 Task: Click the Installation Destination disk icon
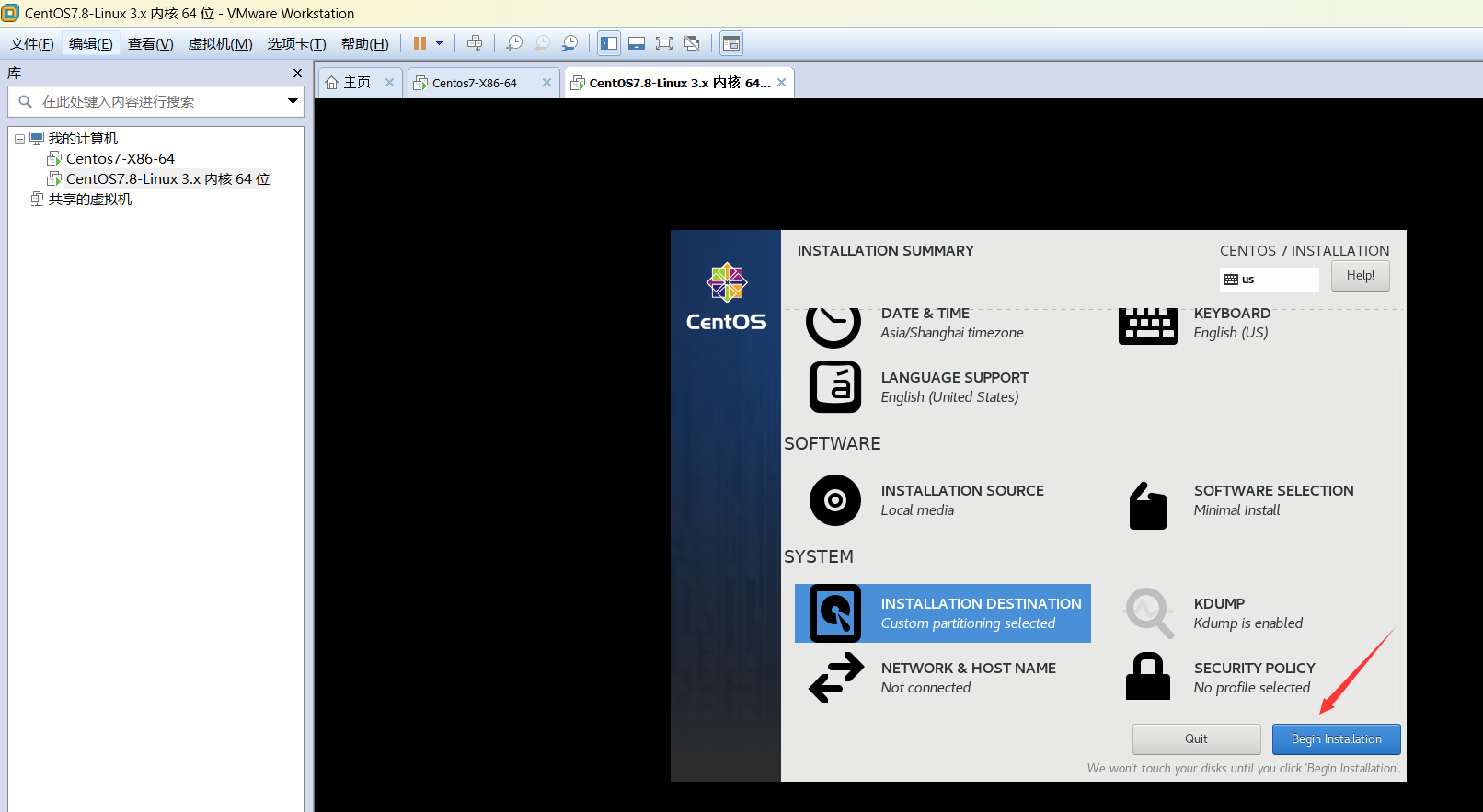click(835, 613)
